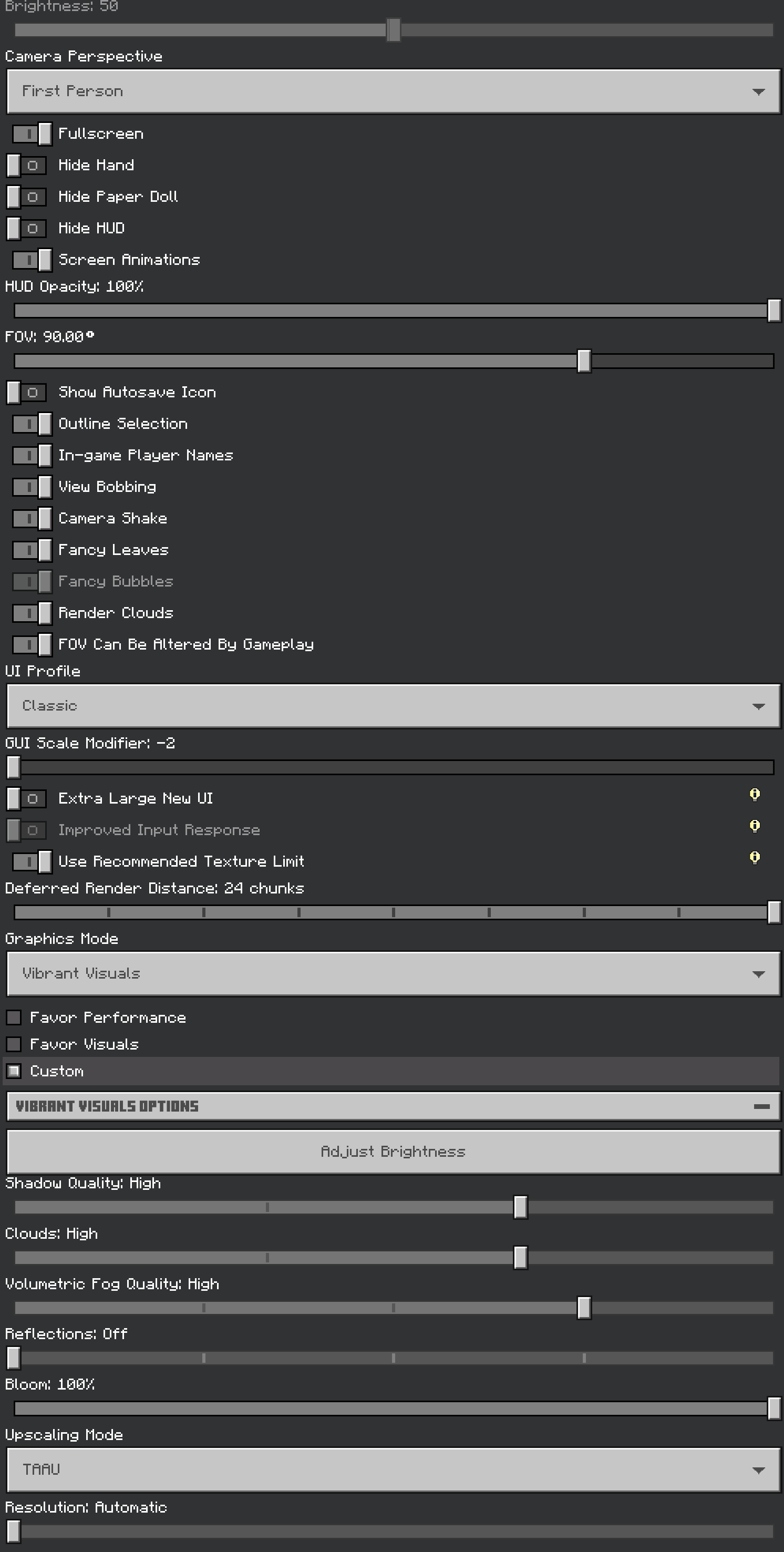The width and height of the screenshot is (784, 1552).
Task: Select the Custom graphics preset
Action: (x=14, y=1071)
